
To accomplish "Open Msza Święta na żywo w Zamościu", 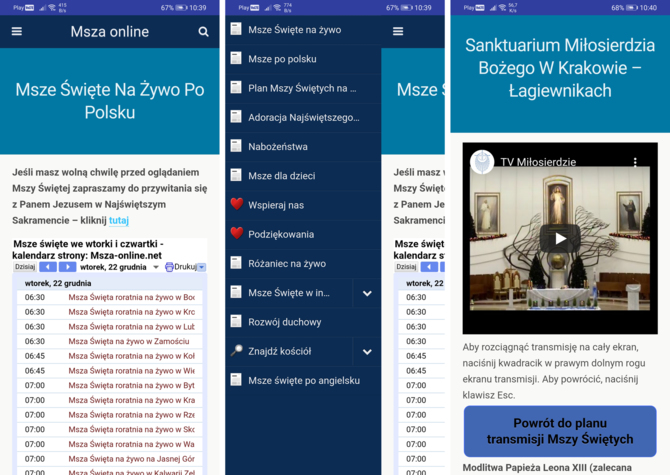I will (x=110, y=341).
